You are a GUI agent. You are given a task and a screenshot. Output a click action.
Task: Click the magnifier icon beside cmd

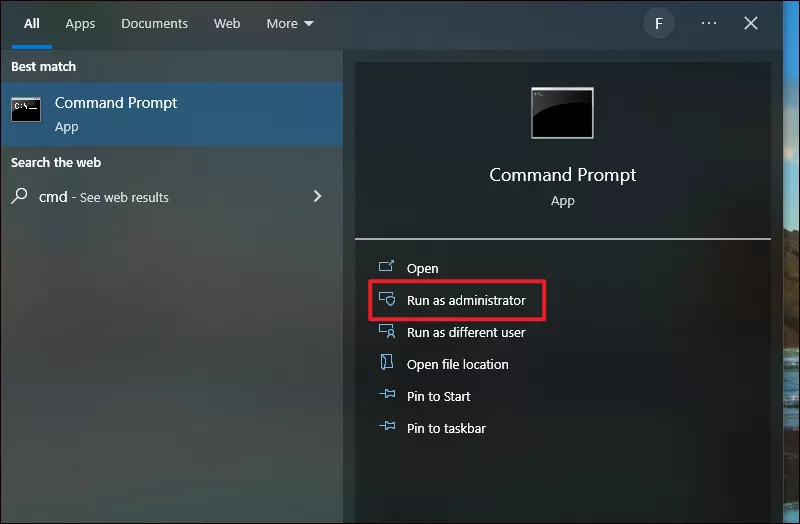(19, 196)
